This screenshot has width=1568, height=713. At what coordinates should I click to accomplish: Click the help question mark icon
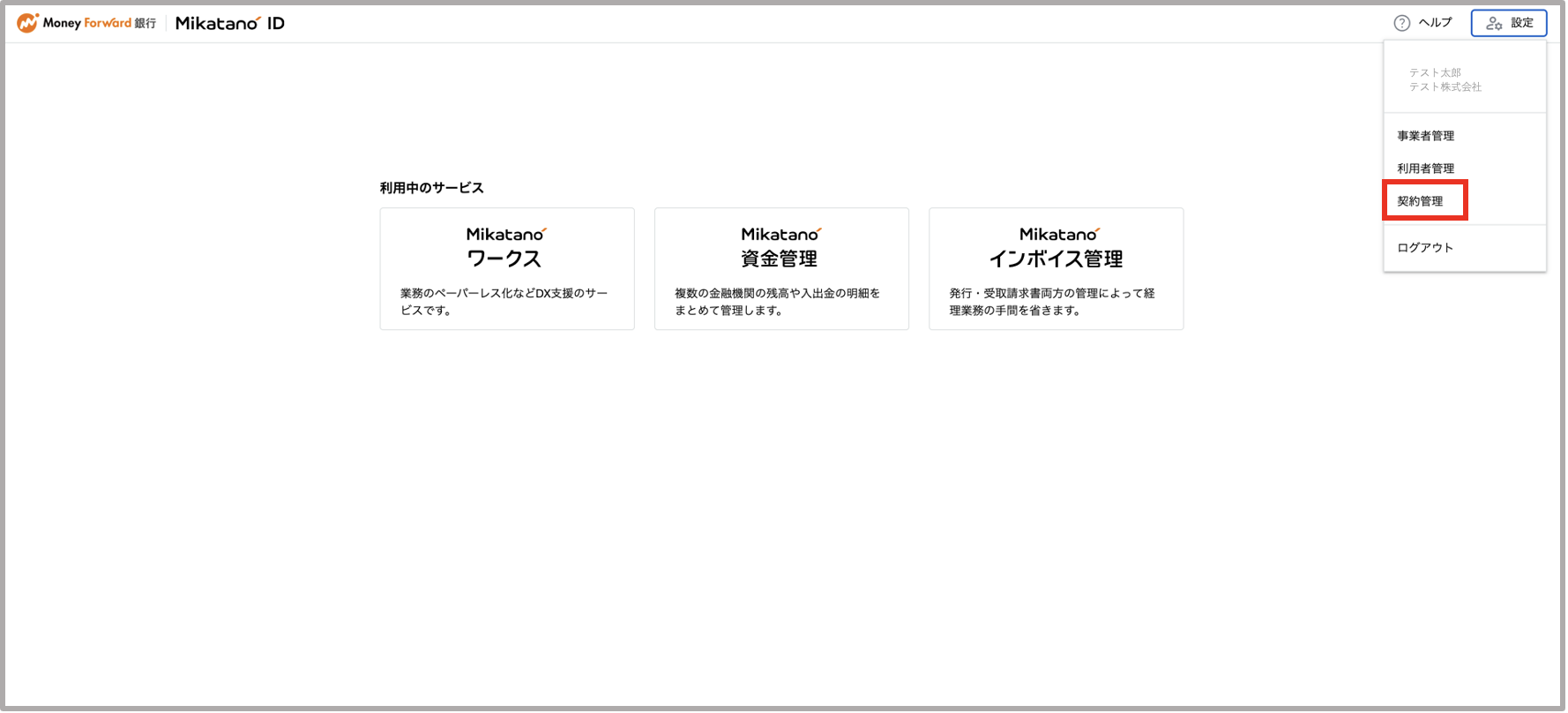click(x=1402, y=23)
